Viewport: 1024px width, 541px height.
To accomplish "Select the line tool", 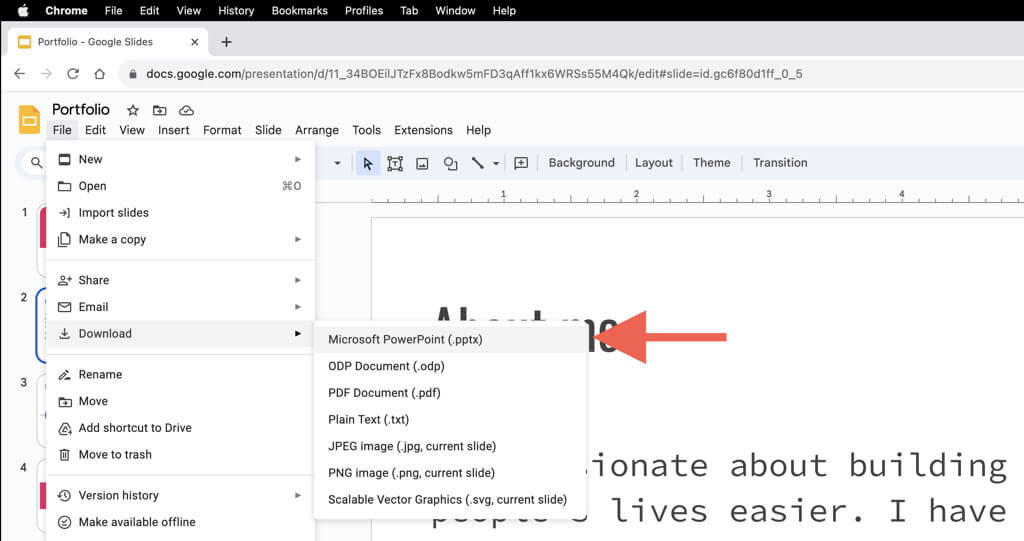I will tap(477, 163).
